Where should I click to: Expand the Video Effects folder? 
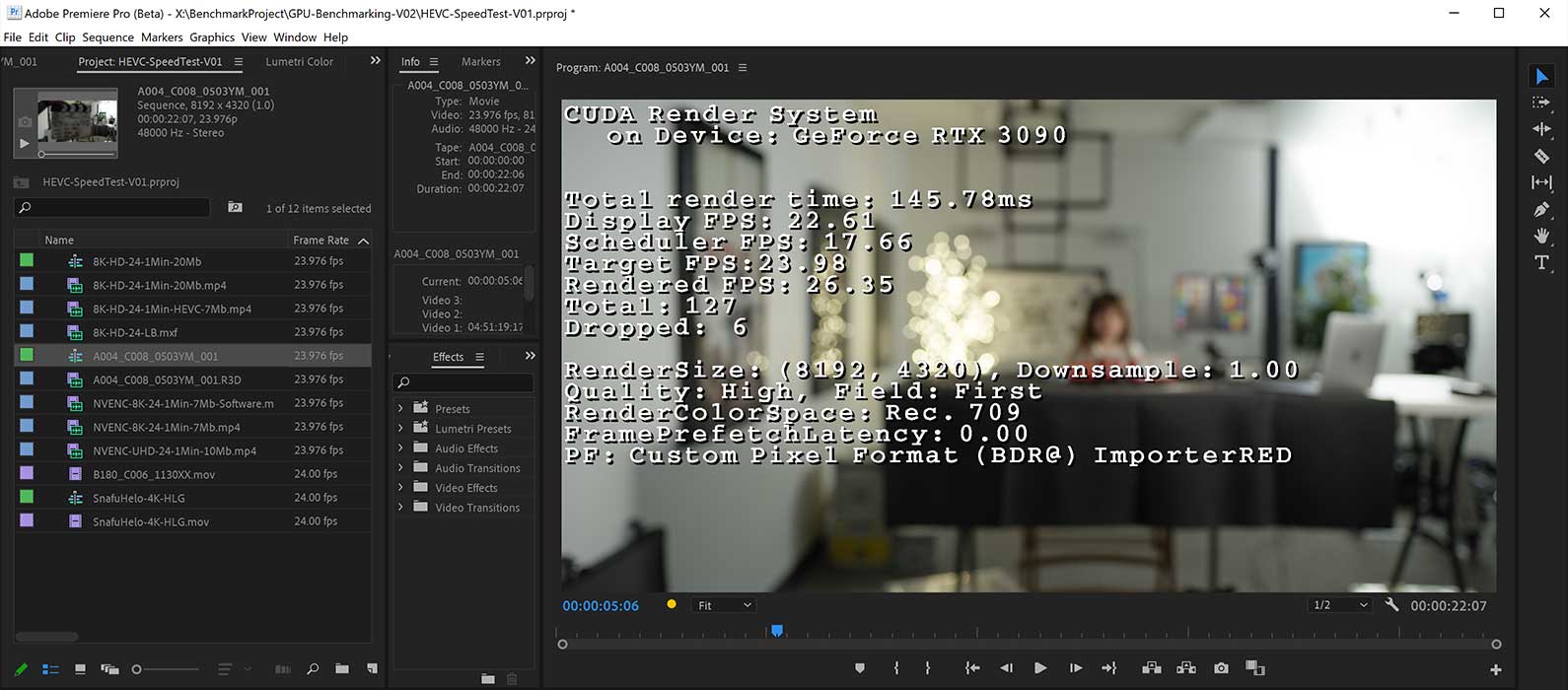400,487
